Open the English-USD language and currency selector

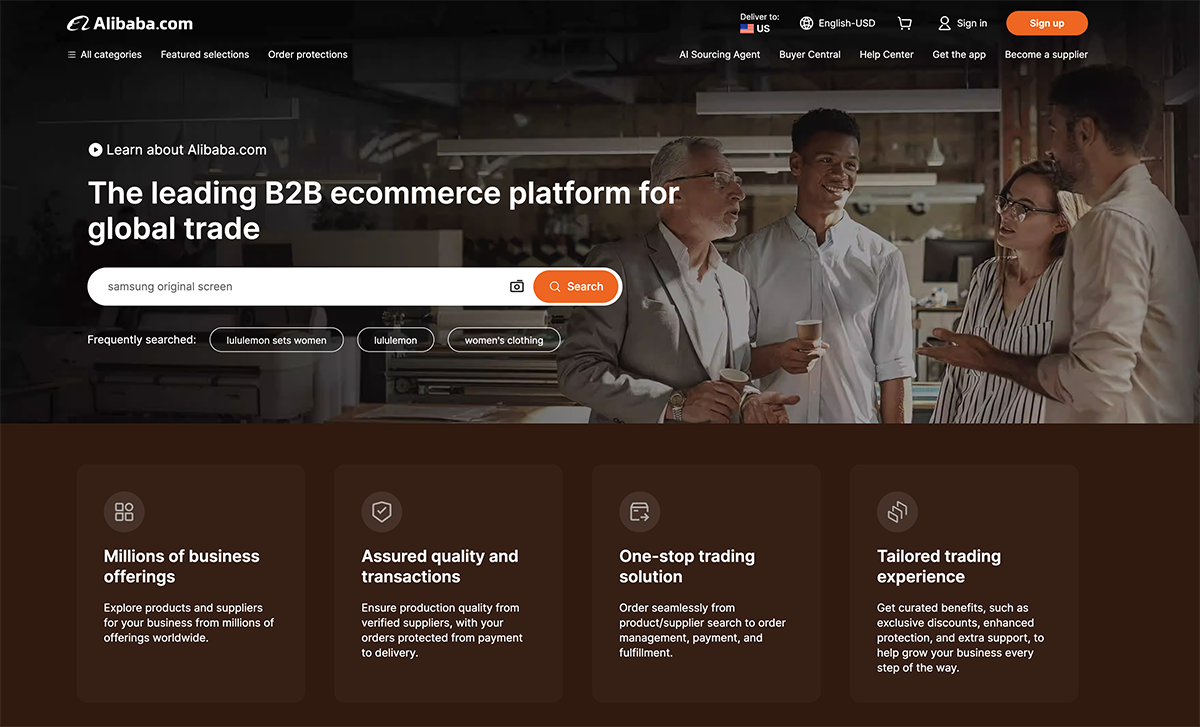click(837, 23)
